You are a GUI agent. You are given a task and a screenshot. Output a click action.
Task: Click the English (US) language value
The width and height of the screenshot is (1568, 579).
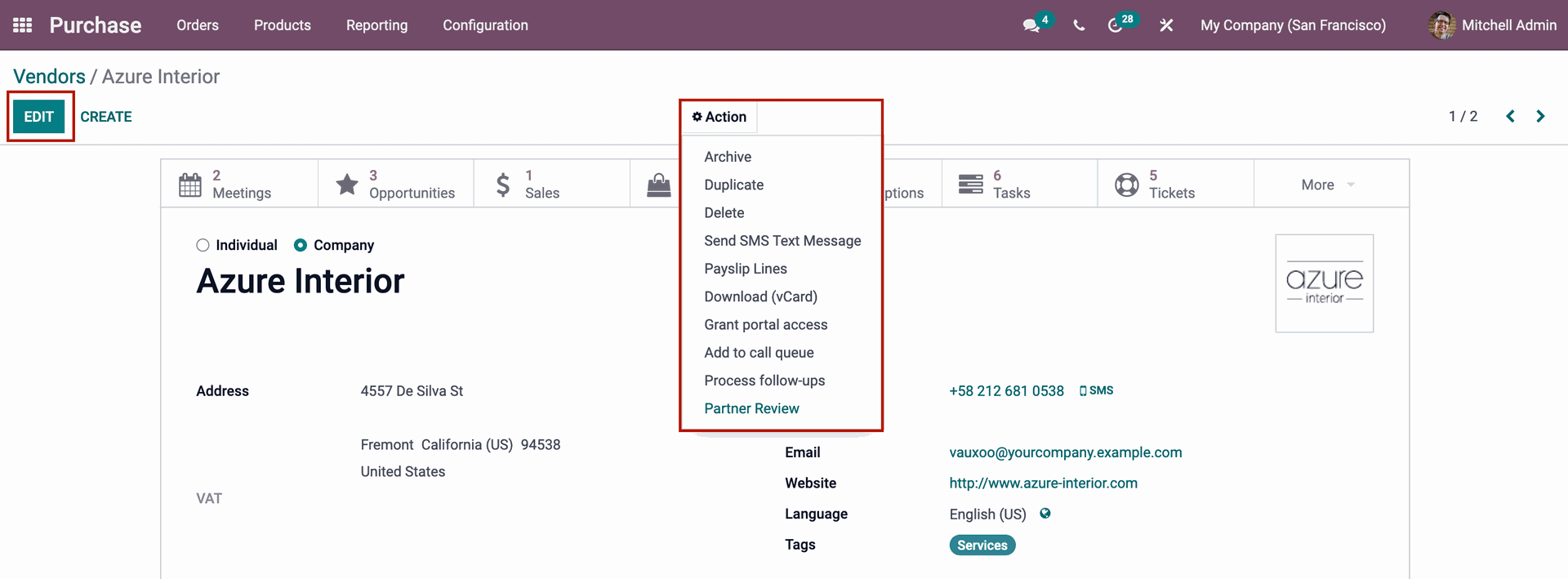coord(987,514)
